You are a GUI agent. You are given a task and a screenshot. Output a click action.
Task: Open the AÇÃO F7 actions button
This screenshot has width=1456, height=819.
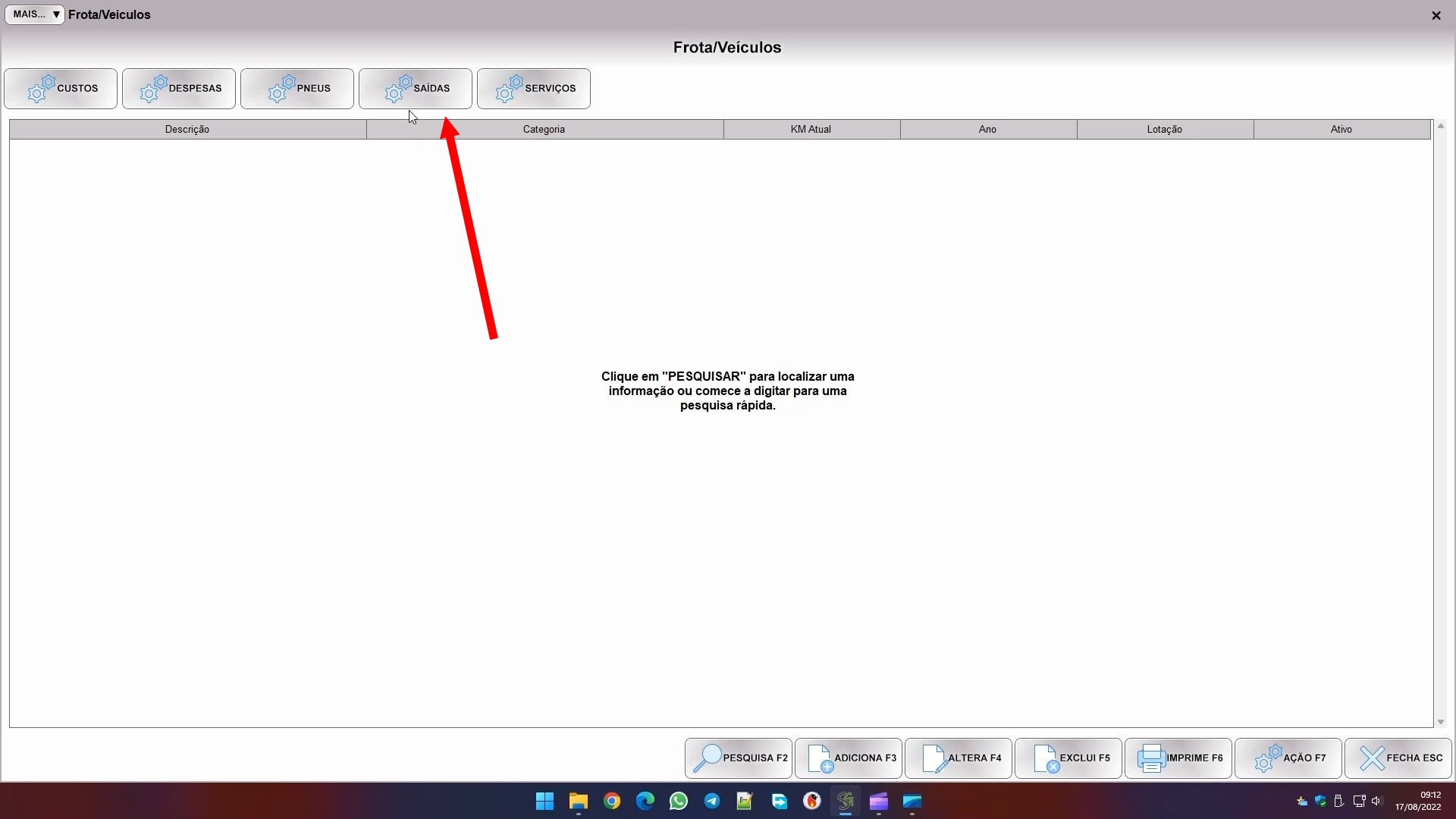(x=1288, y=758)
